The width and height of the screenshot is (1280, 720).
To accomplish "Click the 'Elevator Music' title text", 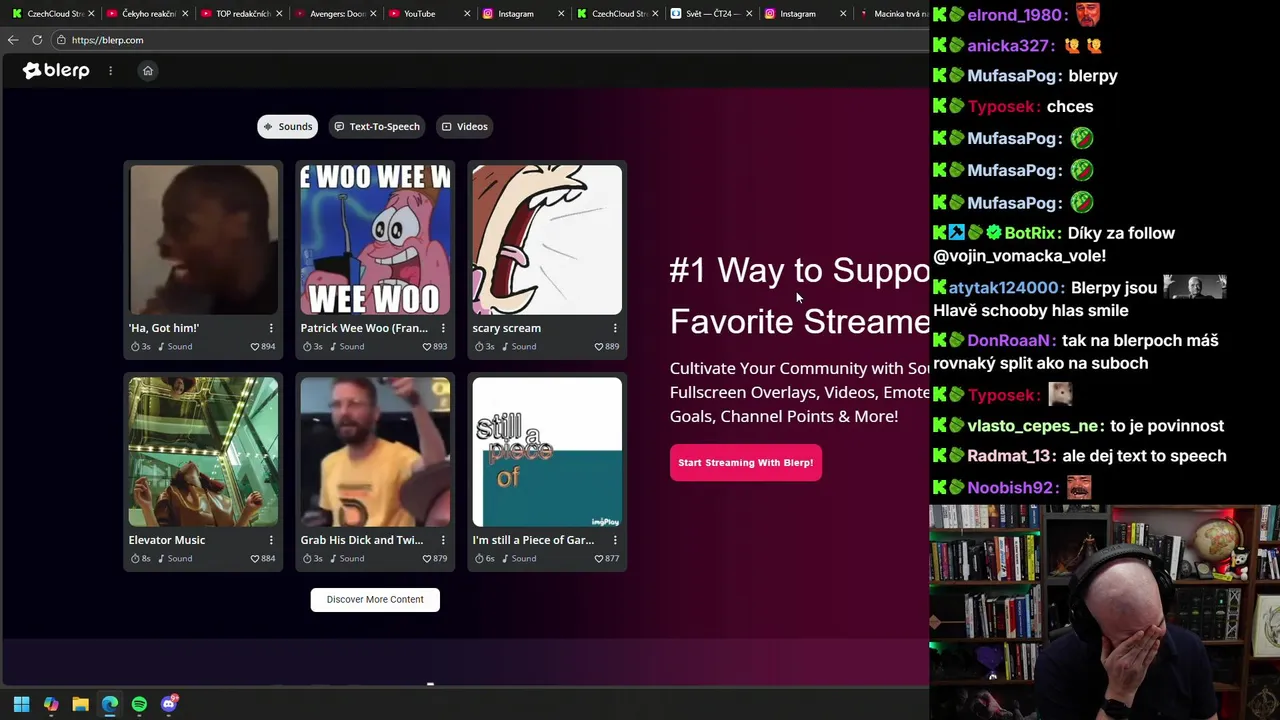I will tap(167, 540).
